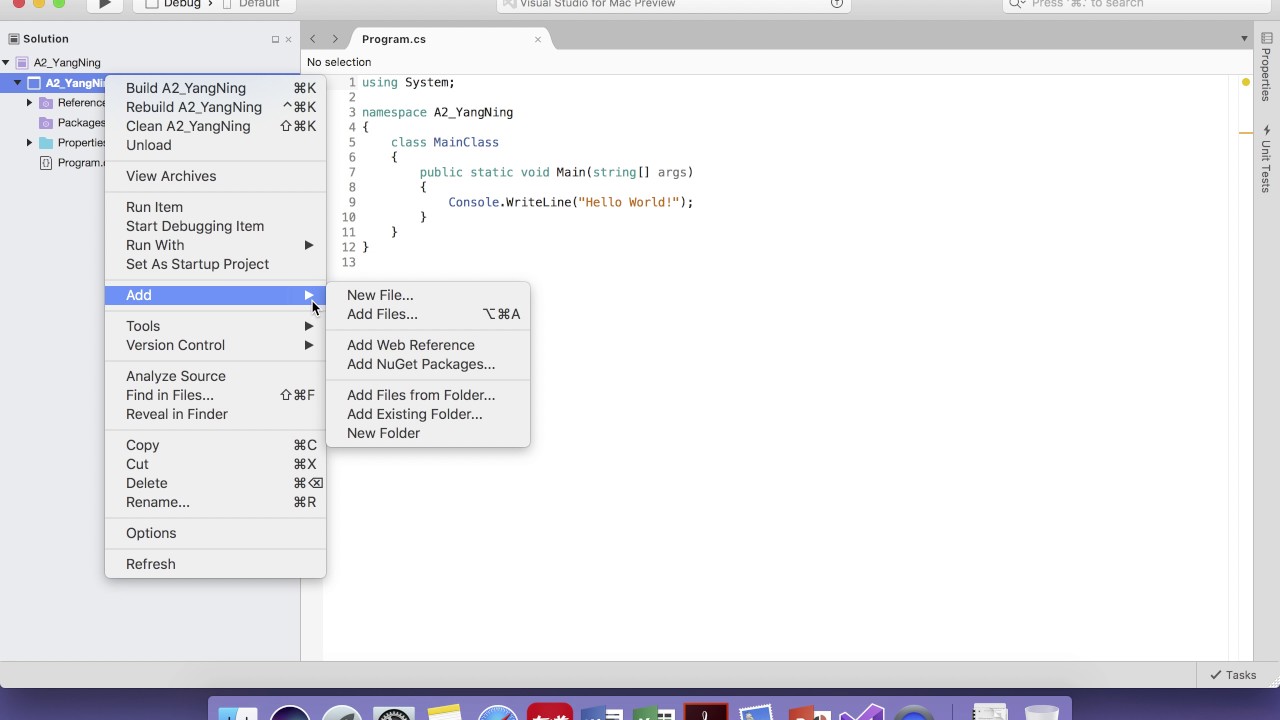Click the 'class MainClass' code line
This screenshot has height=720, width=1280.
[x=444, y=142]
